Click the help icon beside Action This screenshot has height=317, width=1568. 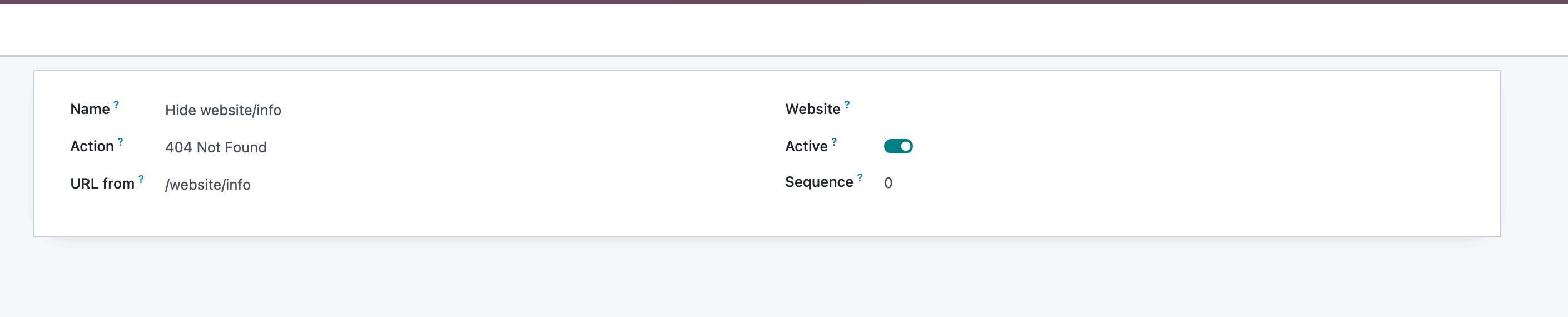121,142
